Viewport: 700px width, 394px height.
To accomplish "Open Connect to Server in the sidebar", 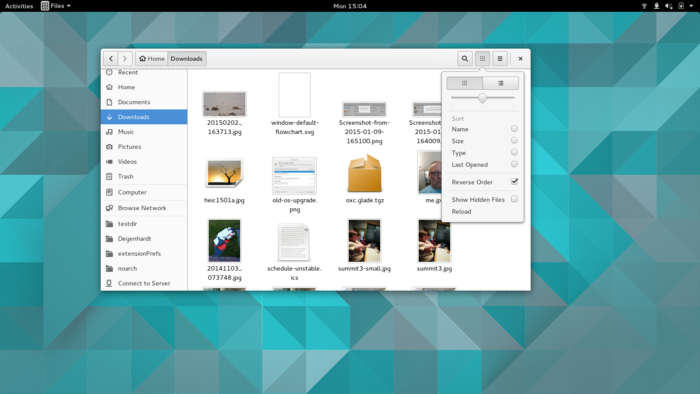I will (x=144, y=283).
